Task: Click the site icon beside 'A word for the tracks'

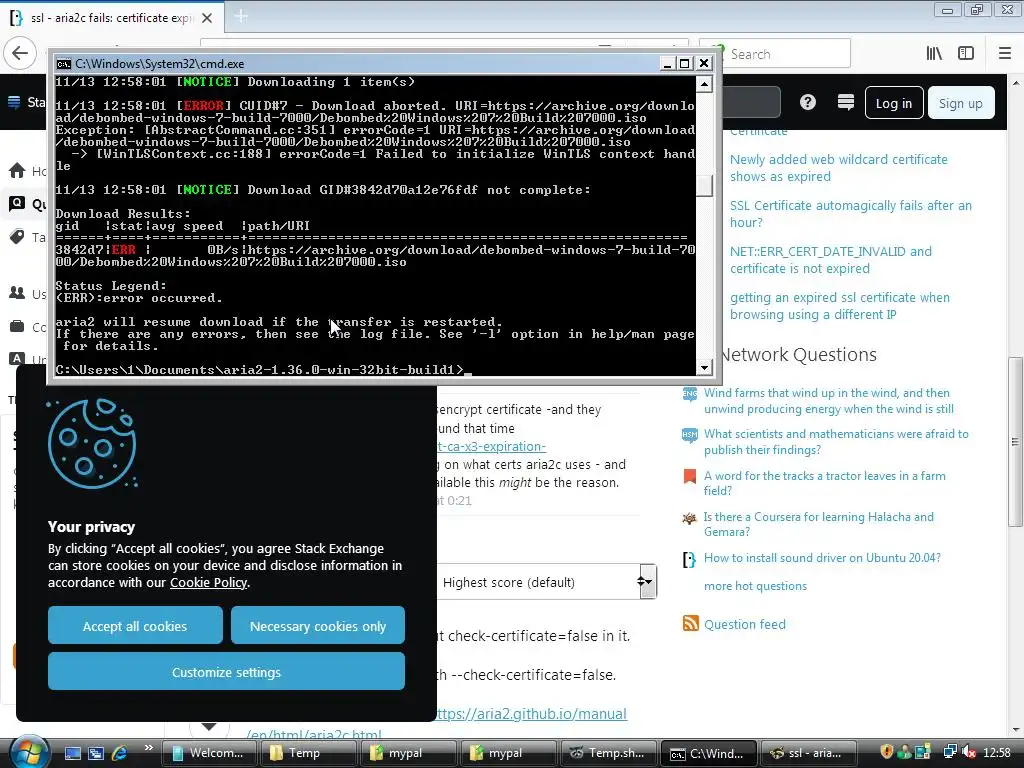Action: pos(690,476)
